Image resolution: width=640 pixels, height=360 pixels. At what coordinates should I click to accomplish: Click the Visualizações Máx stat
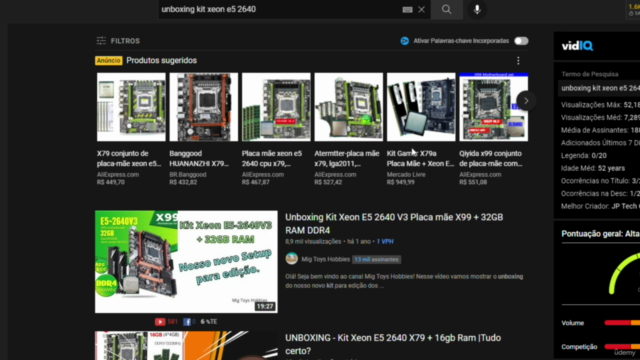tap(600, 105)
